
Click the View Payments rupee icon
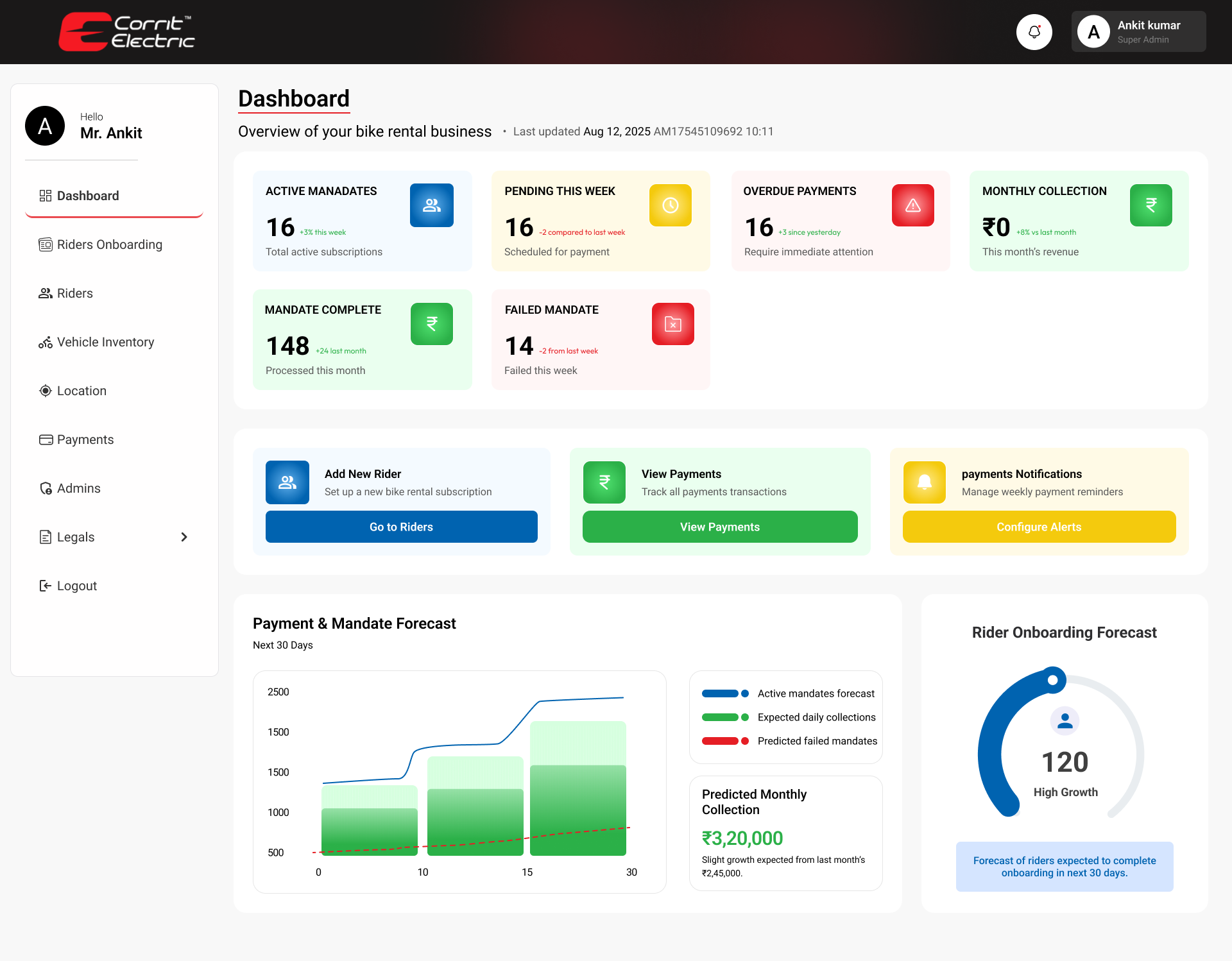[x=604, y=482]
